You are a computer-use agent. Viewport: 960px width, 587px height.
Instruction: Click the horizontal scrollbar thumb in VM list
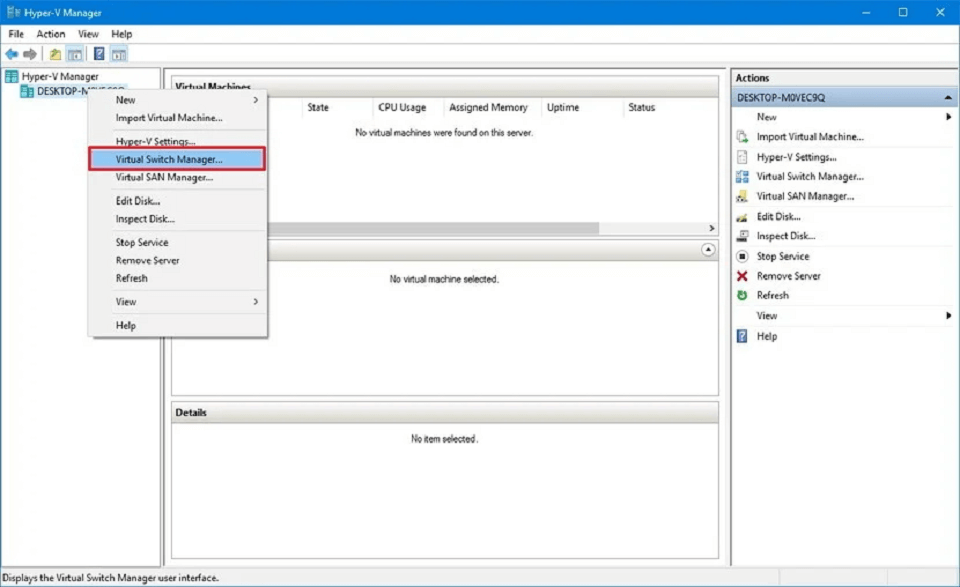(433, 228)
